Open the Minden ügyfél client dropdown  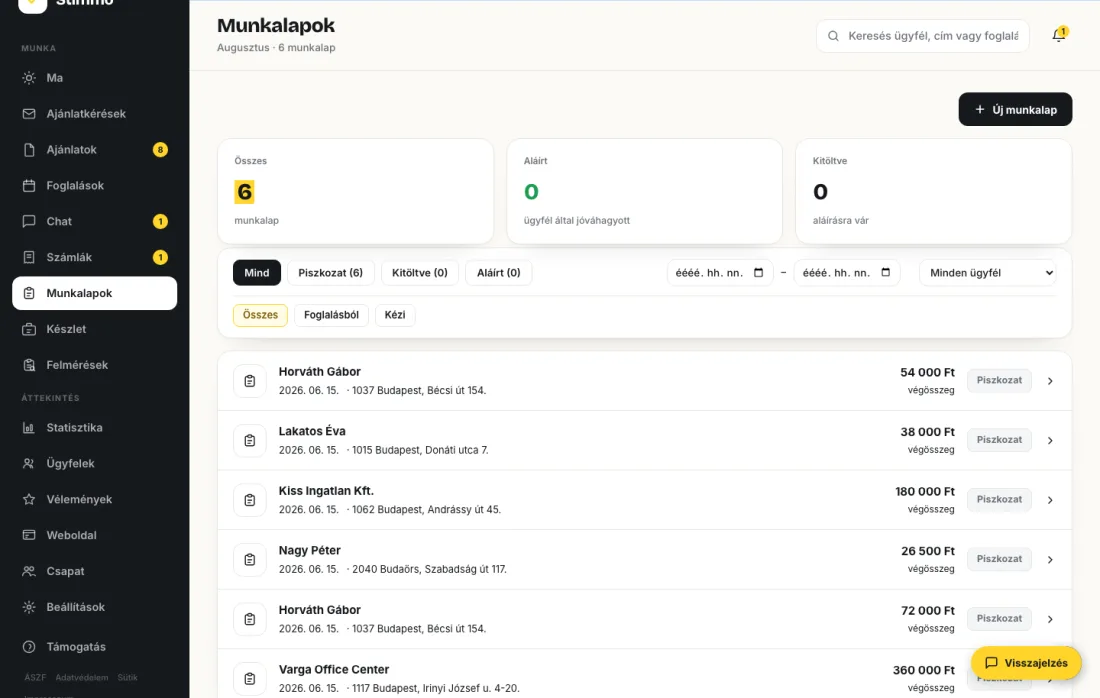point(988,273)
